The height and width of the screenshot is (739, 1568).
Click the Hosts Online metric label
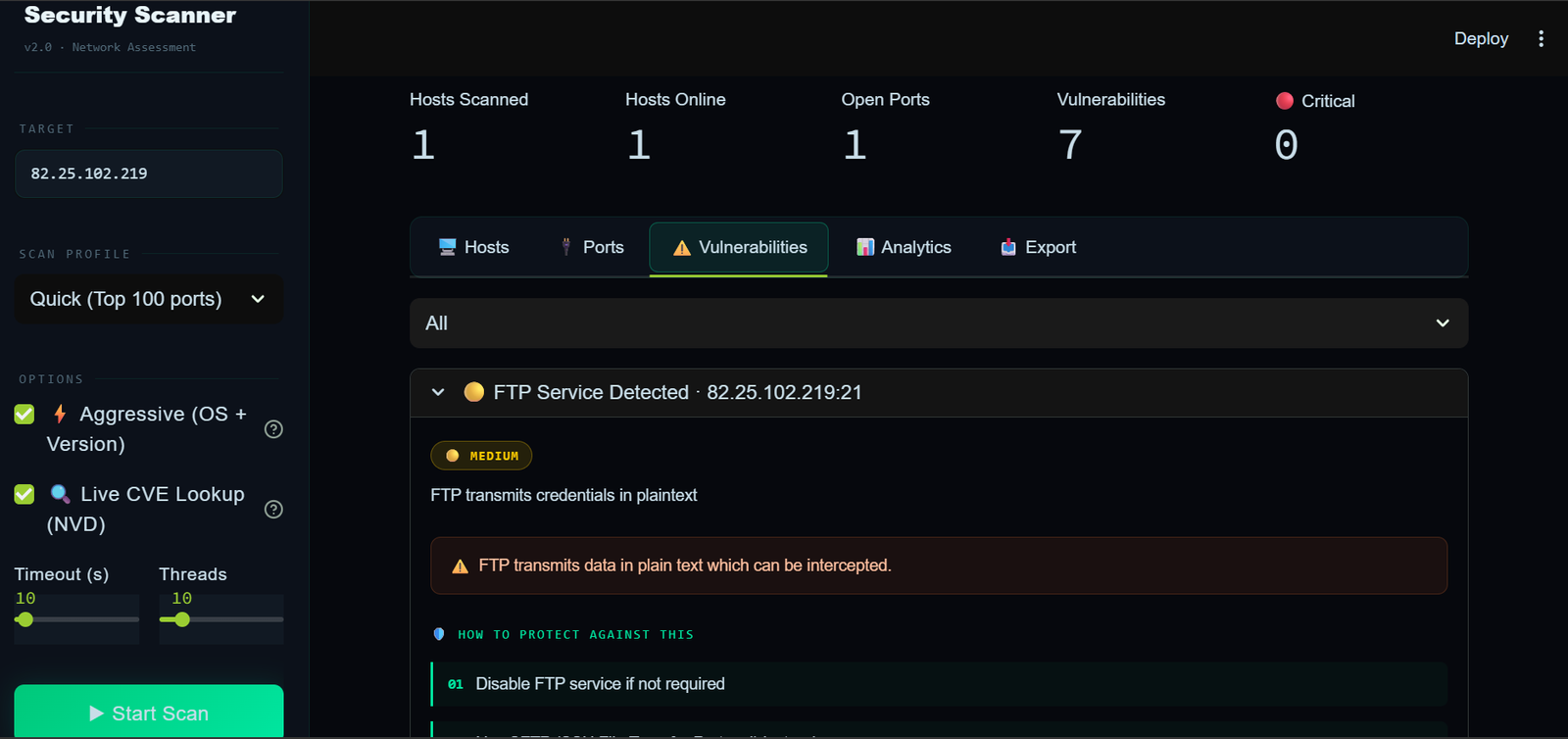click(675, 99)
